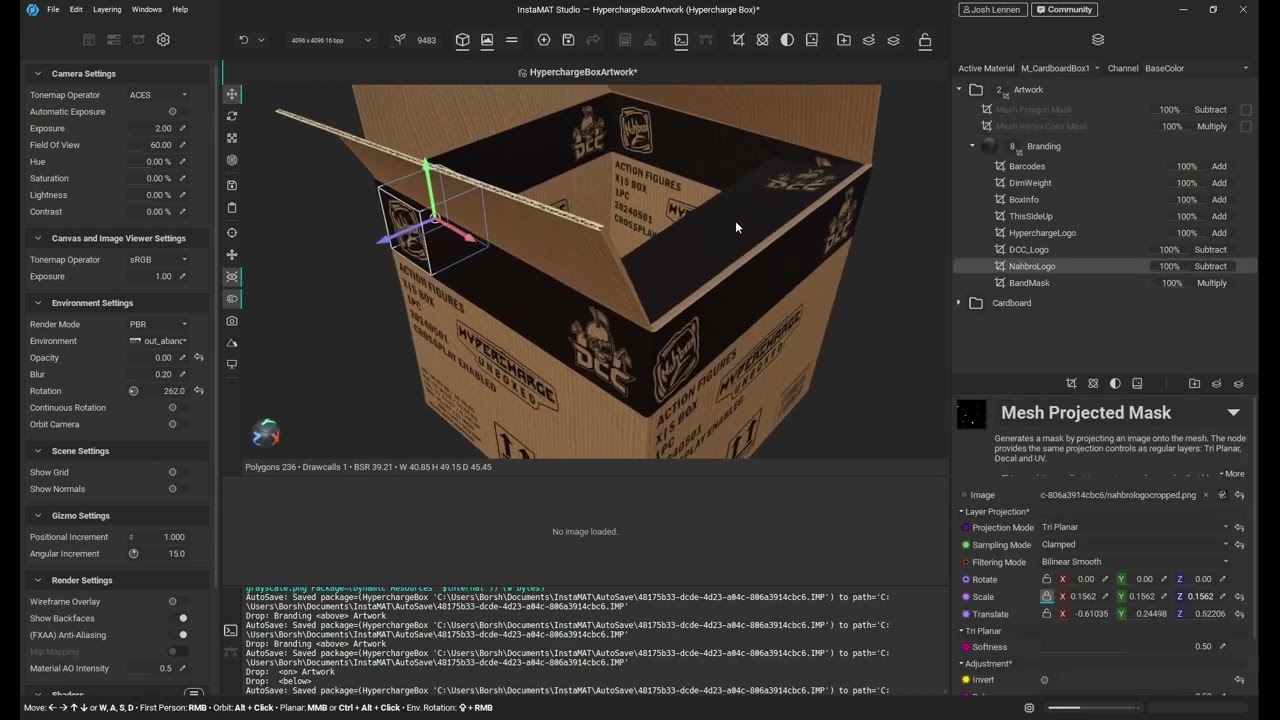This screenshot has width=1280, height=720.
Task: Expand the Cardboard folder layer
Action: pyautogui.click(x=959, y=303)
